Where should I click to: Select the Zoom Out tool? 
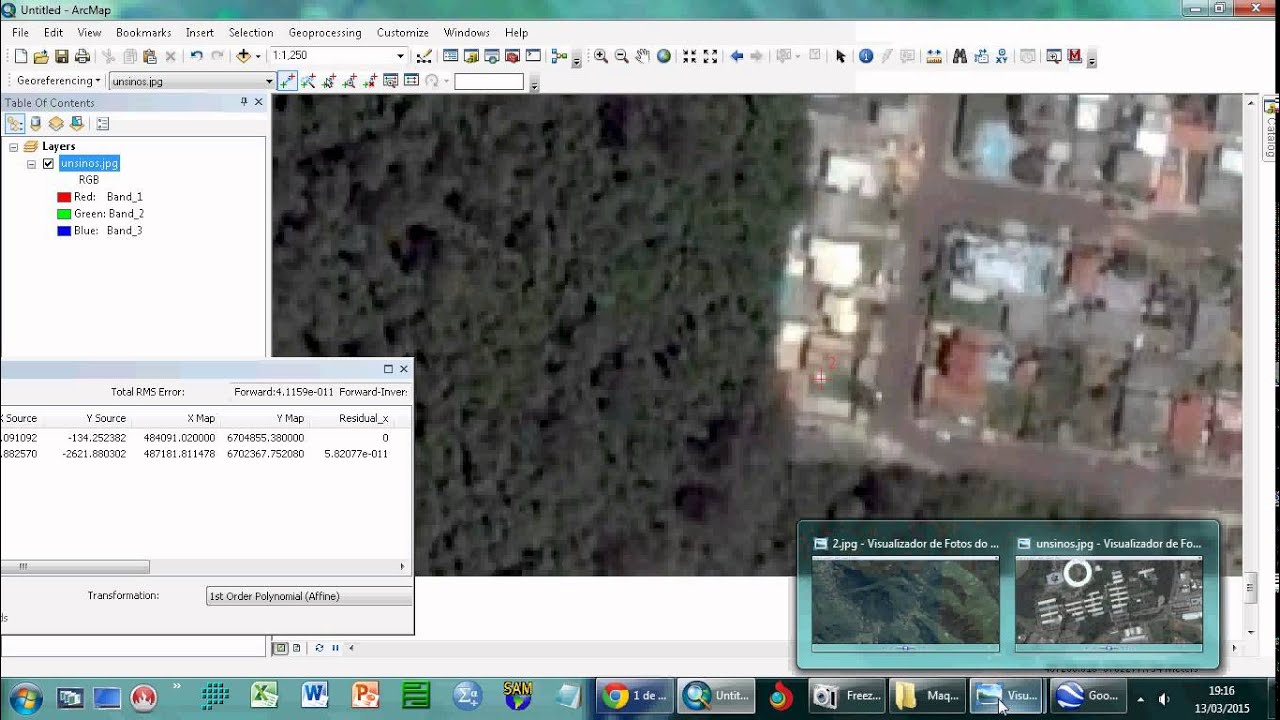(621, 57)
